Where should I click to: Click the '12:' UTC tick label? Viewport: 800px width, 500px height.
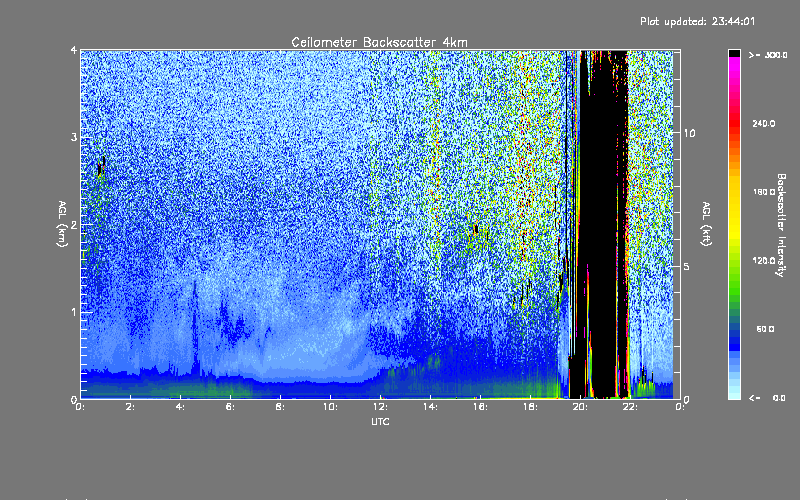coord(380,407)
